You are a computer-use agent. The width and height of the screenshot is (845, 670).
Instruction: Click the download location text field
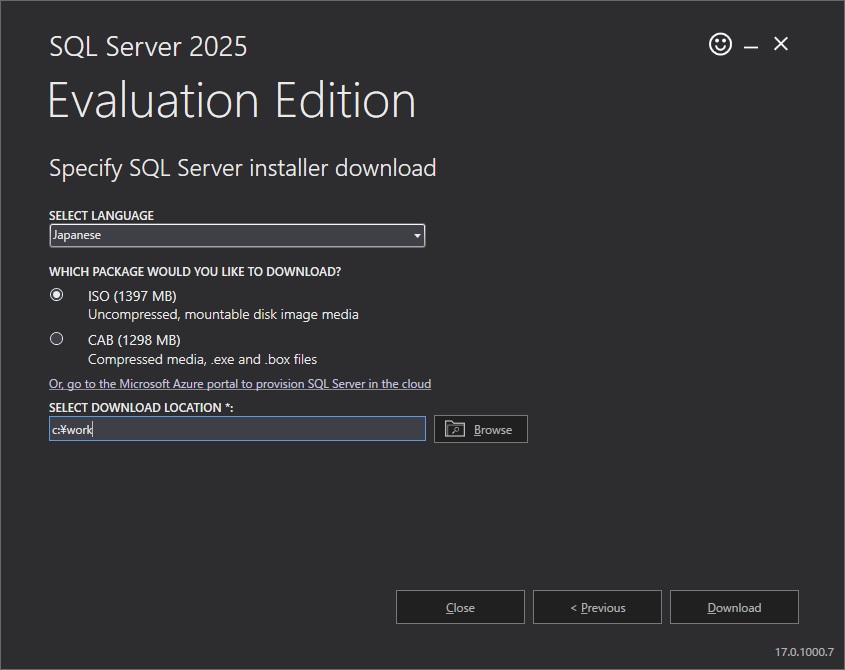click(237, 428)
